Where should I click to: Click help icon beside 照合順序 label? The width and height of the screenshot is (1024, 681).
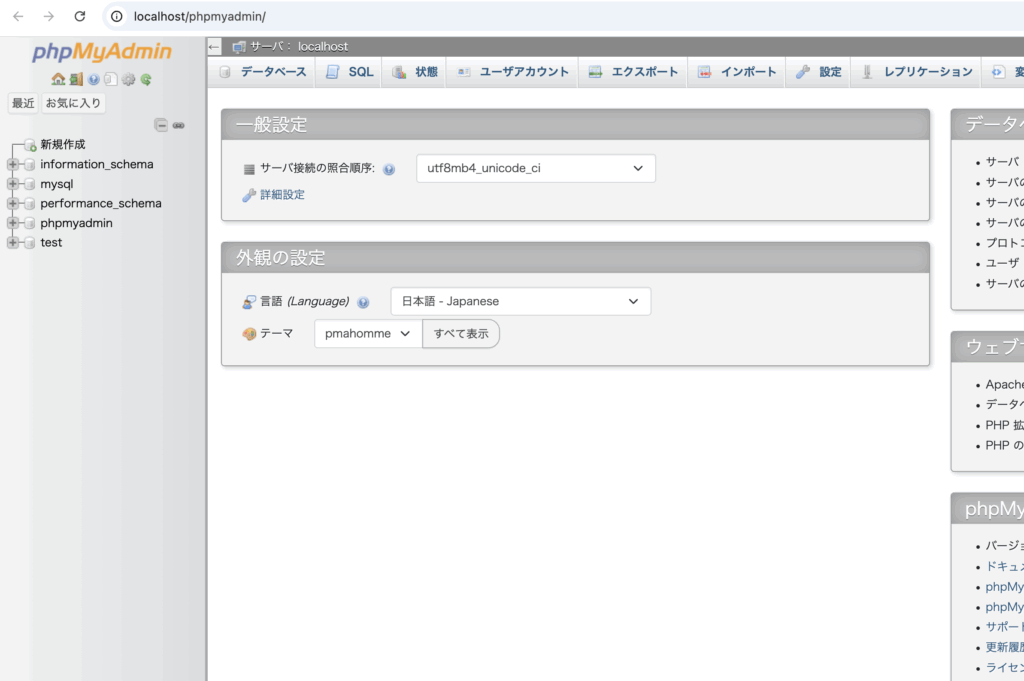389,170
